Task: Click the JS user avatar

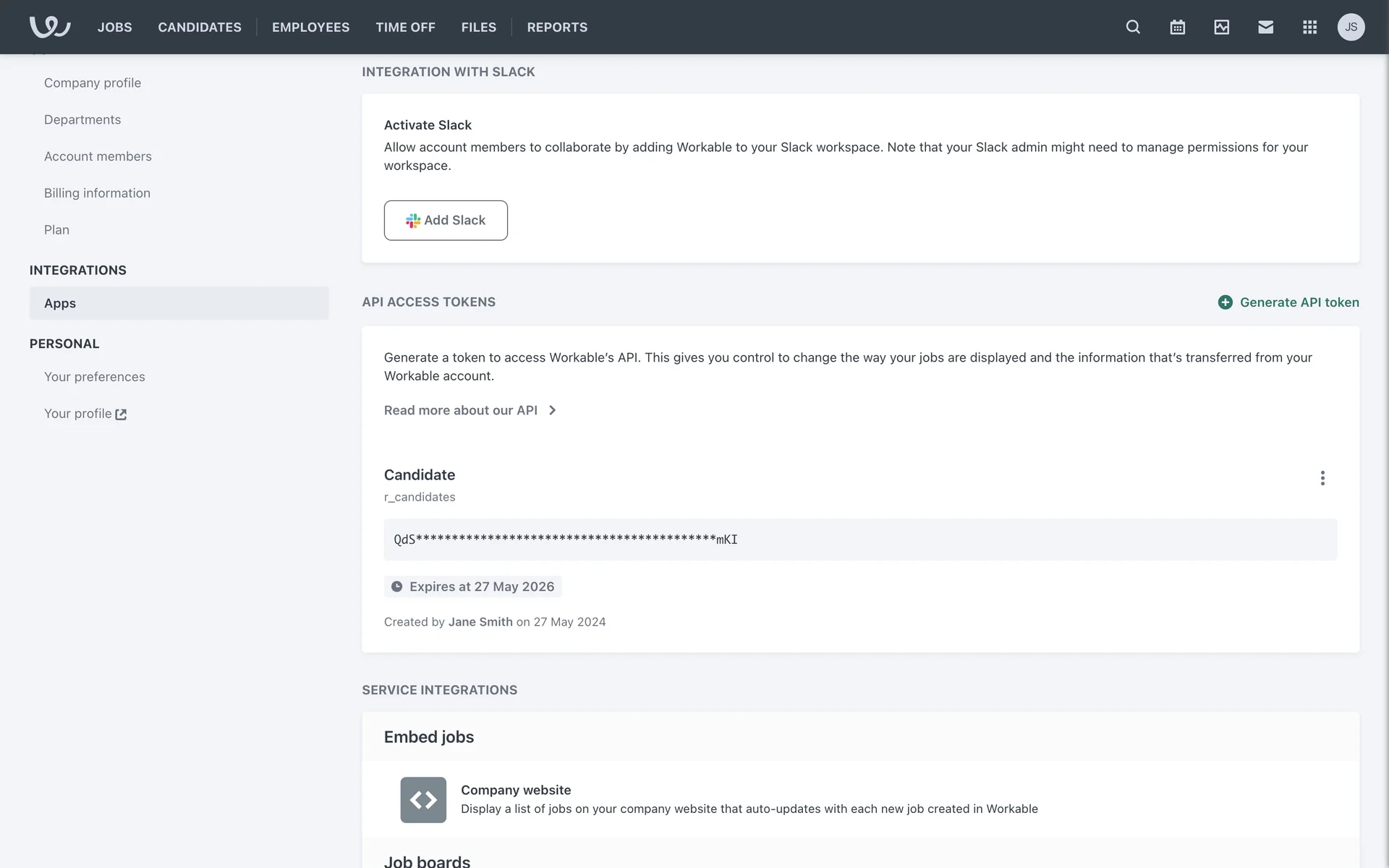Action: [x=1351, y=27]
